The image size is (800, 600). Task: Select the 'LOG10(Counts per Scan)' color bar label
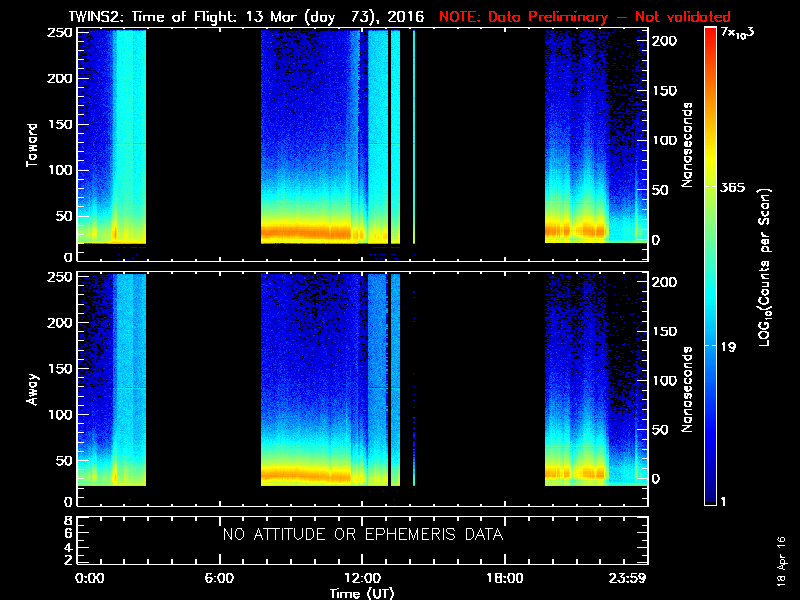pyautogui.click(x=764, y=267)
